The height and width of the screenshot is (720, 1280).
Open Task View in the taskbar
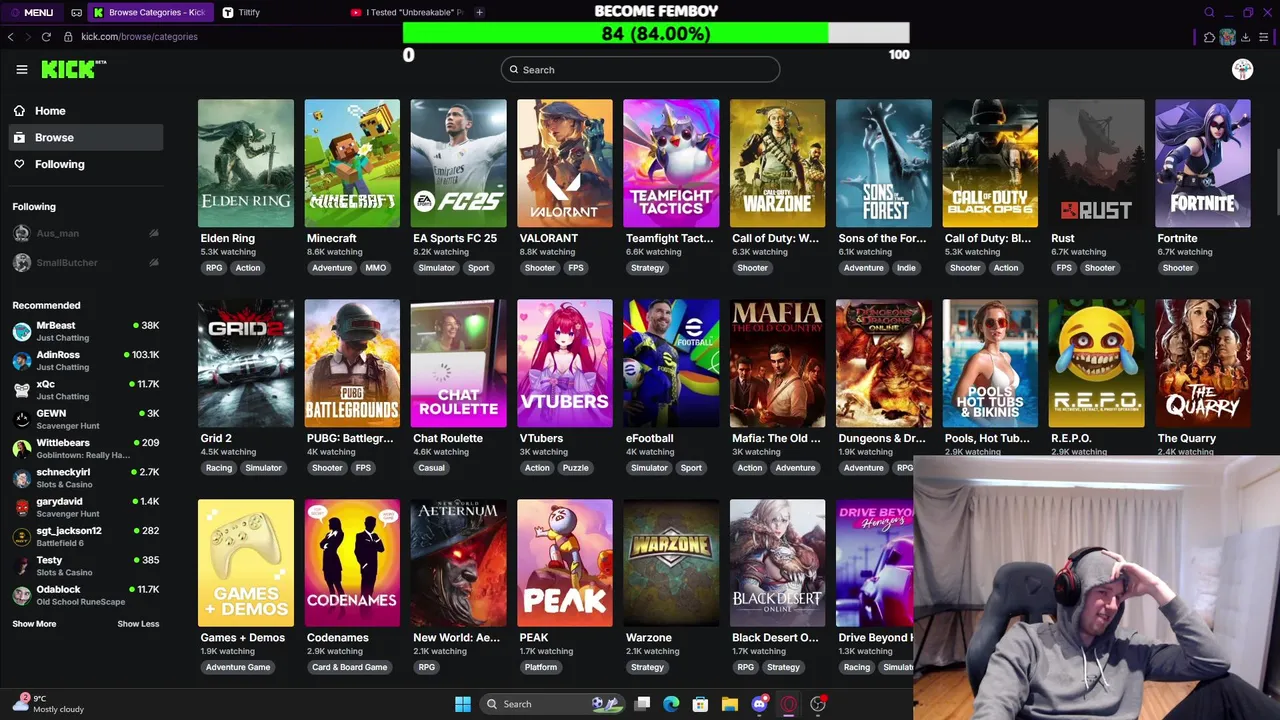[643, 704]
